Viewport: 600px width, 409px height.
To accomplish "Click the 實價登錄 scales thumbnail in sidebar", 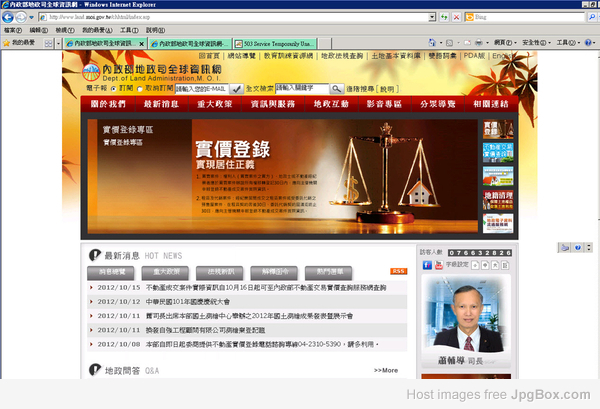I will click(498, 129).
